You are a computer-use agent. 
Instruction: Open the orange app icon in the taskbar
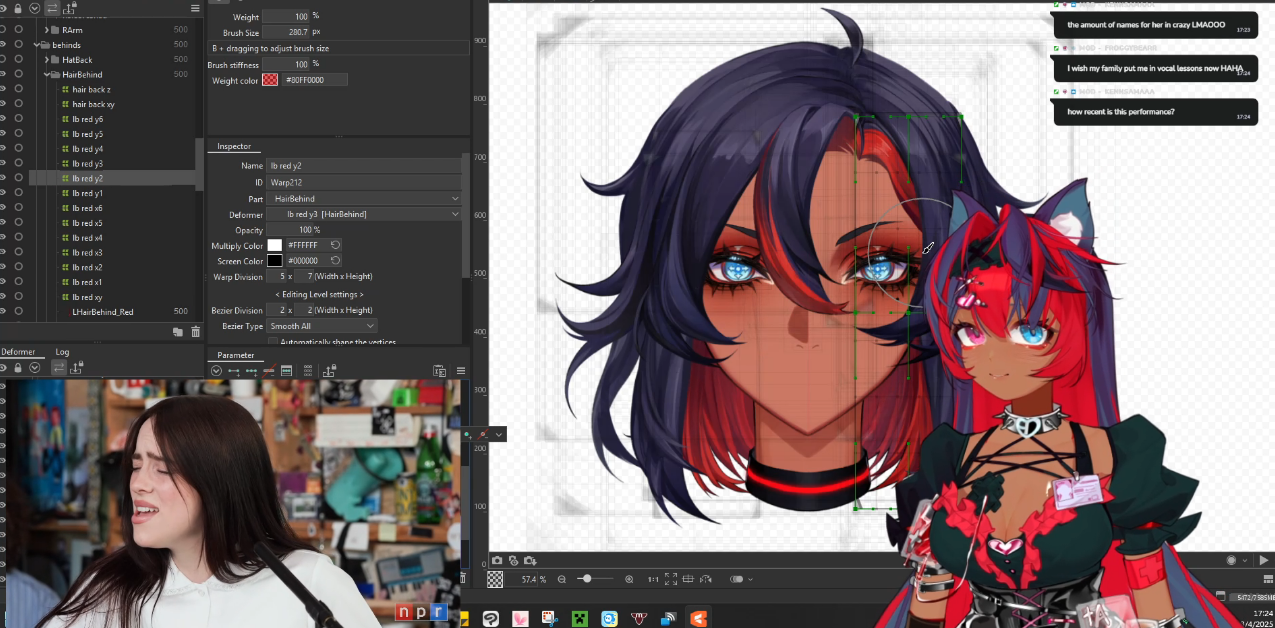click(x=698, y=619)
